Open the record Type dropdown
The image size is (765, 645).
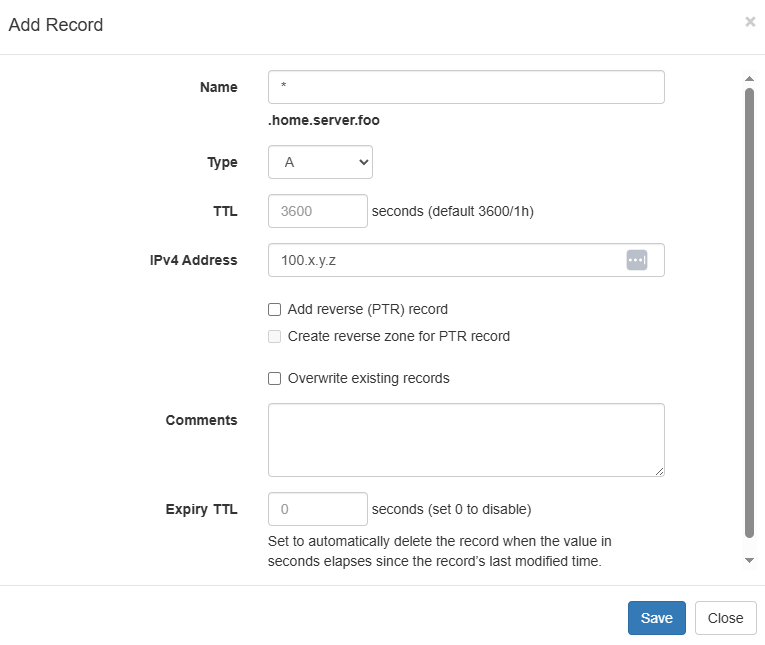pyautogui.click(x=320, y=162)
